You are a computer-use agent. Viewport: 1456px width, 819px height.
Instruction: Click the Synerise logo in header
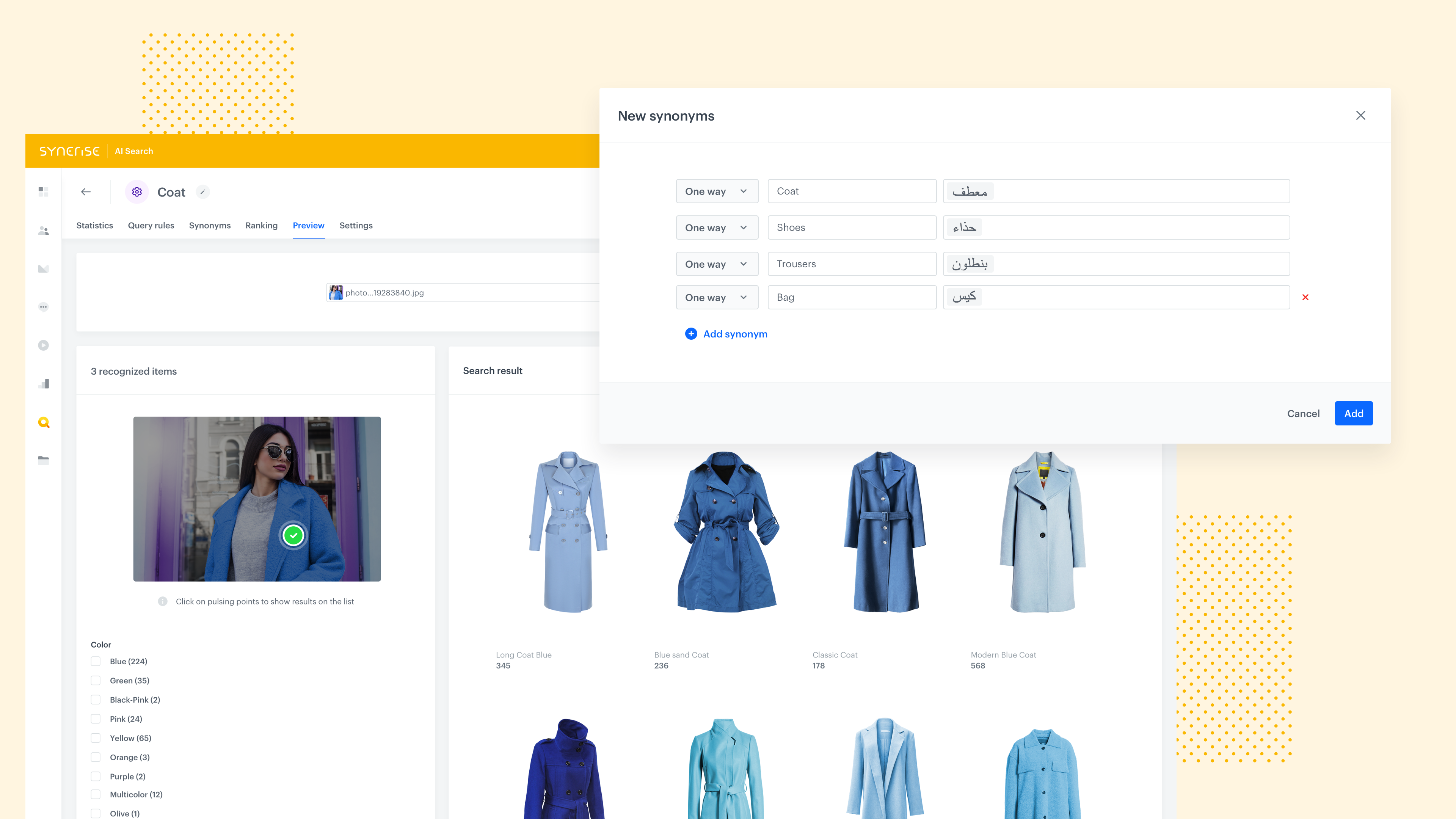(69, 151)
